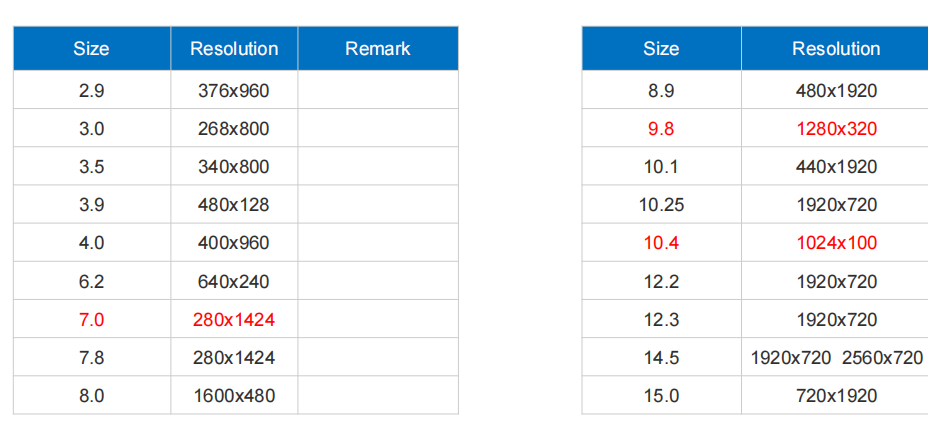Screen dimensions: 928x427
Task: Click the 4.0 size cell
Action: click(91, 243)
